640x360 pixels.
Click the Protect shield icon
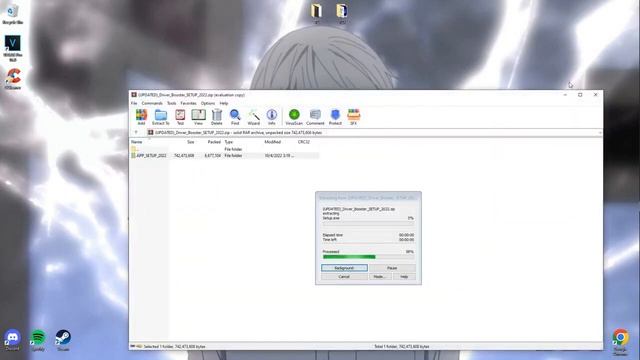coord(335,117)
